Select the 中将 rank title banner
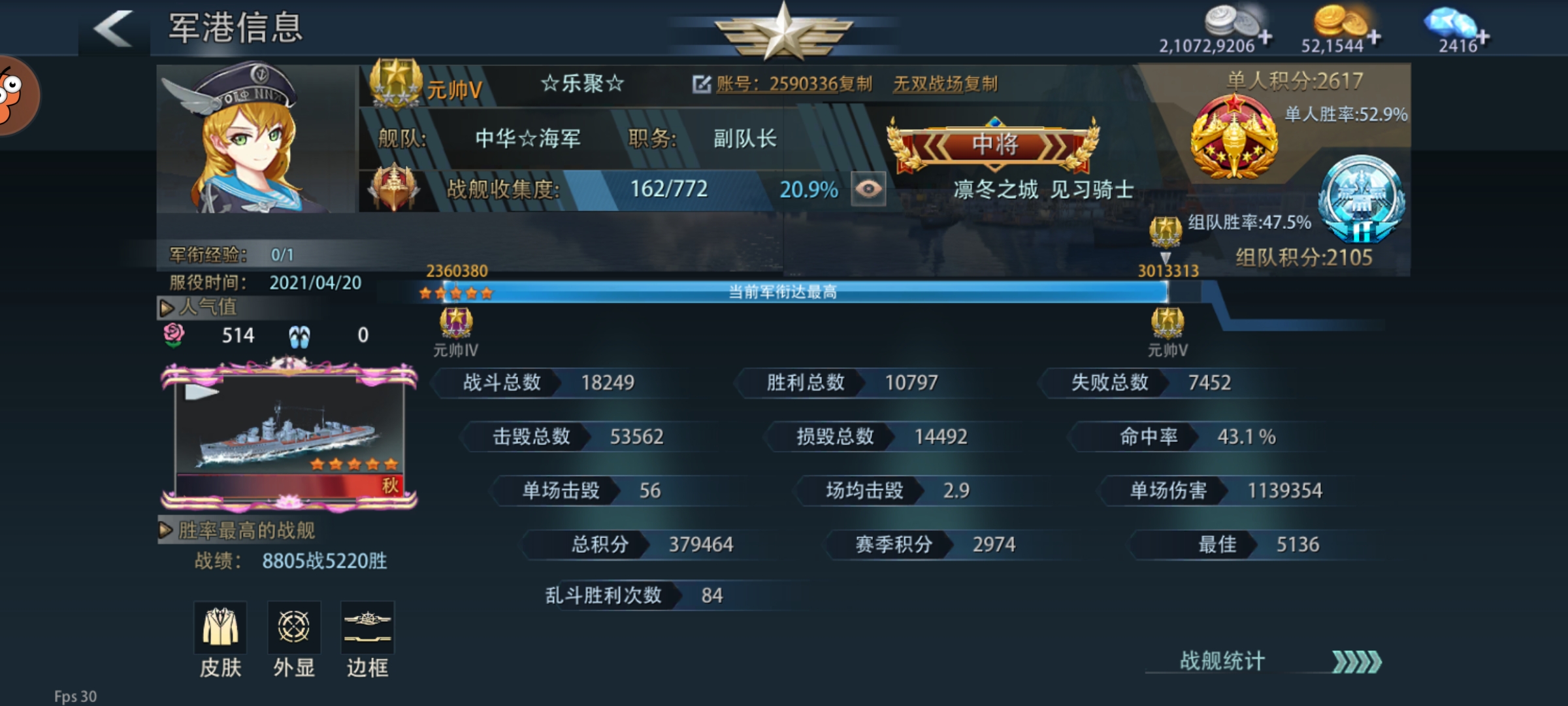1568x706 pixels. 994,144
